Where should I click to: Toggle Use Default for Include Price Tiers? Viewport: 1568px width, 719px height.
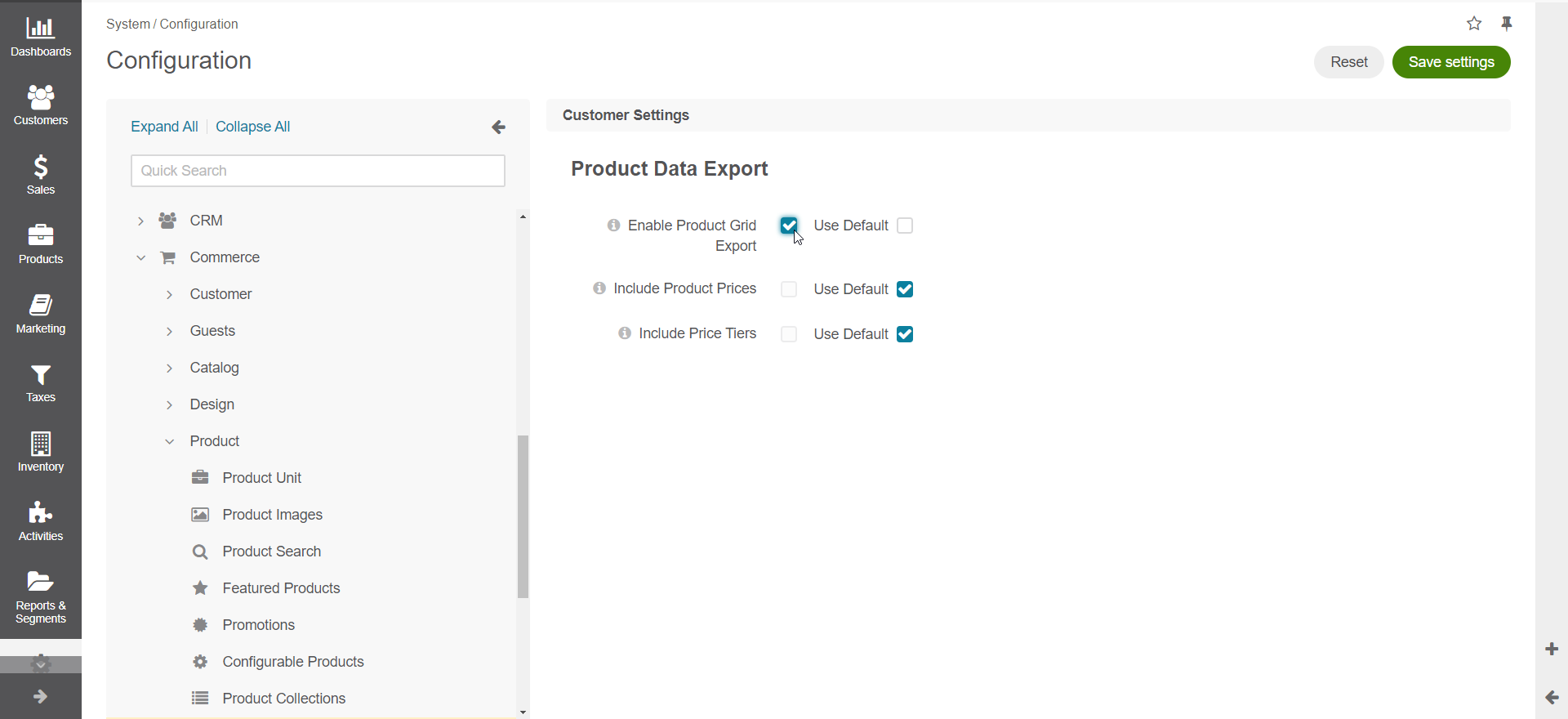[905, 334]
